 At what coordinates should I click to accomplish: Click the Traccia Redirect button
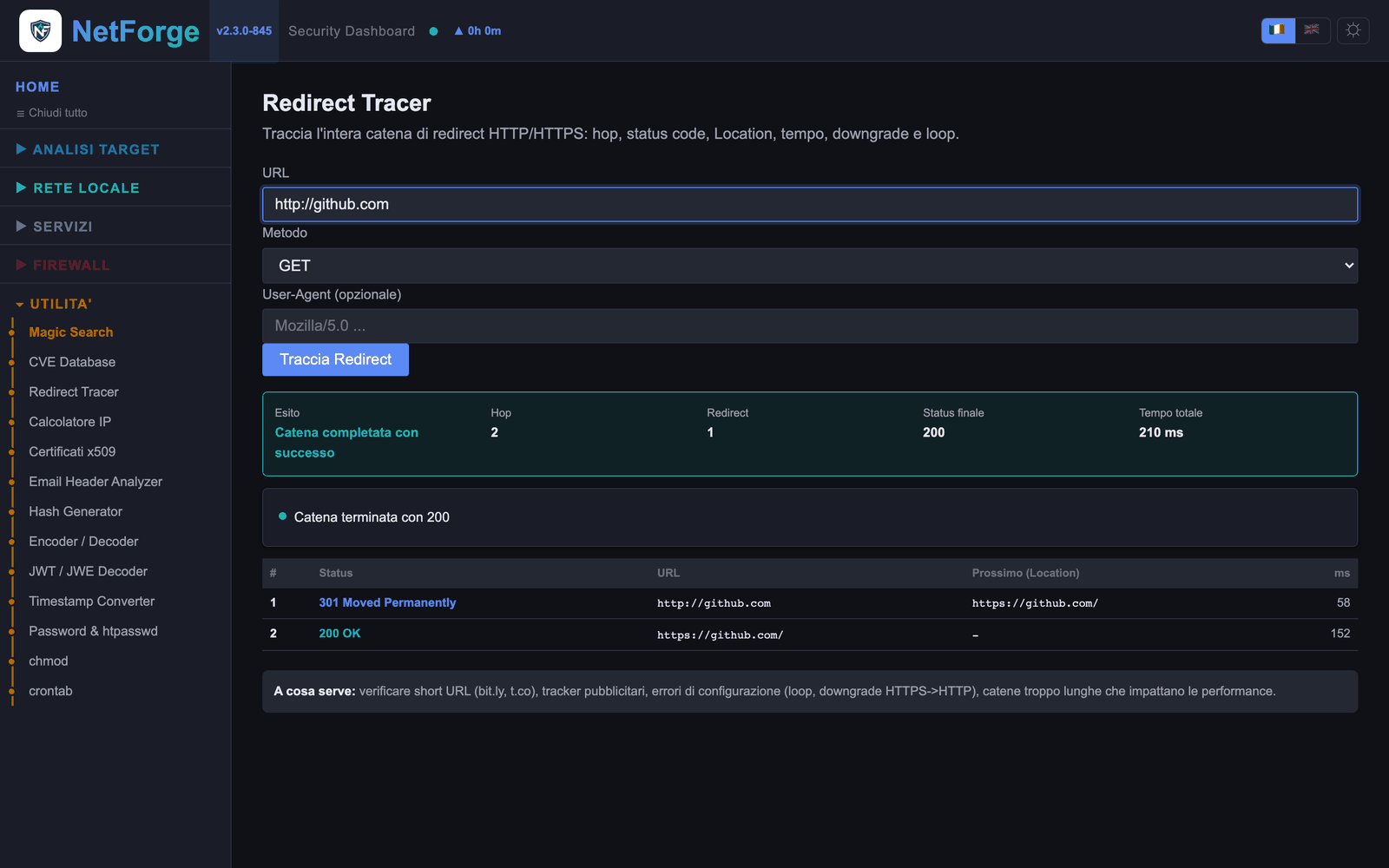[x=336, y=359]
